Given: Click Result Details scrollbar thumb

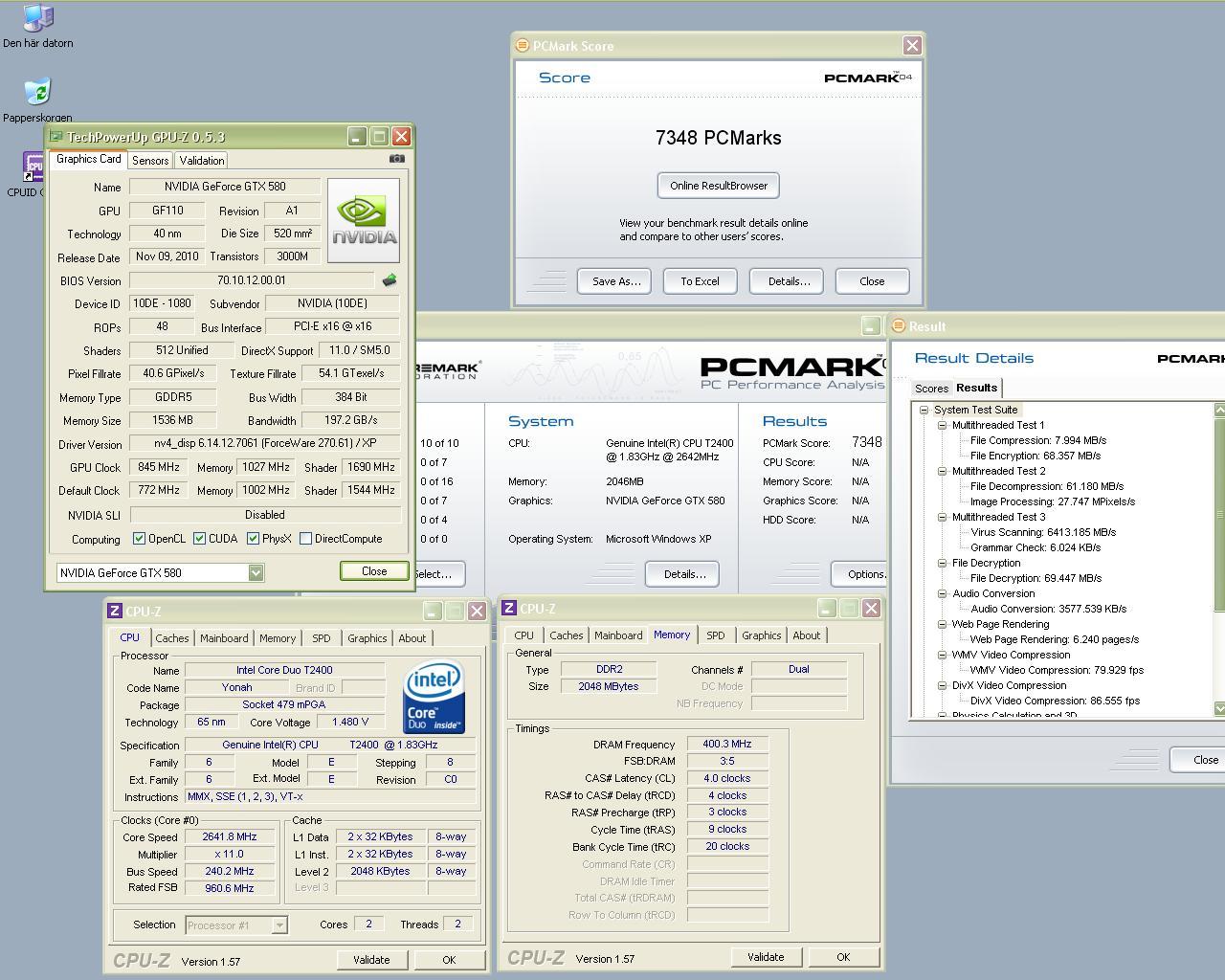Looking at the screenshot, I should click(1219, 515).
